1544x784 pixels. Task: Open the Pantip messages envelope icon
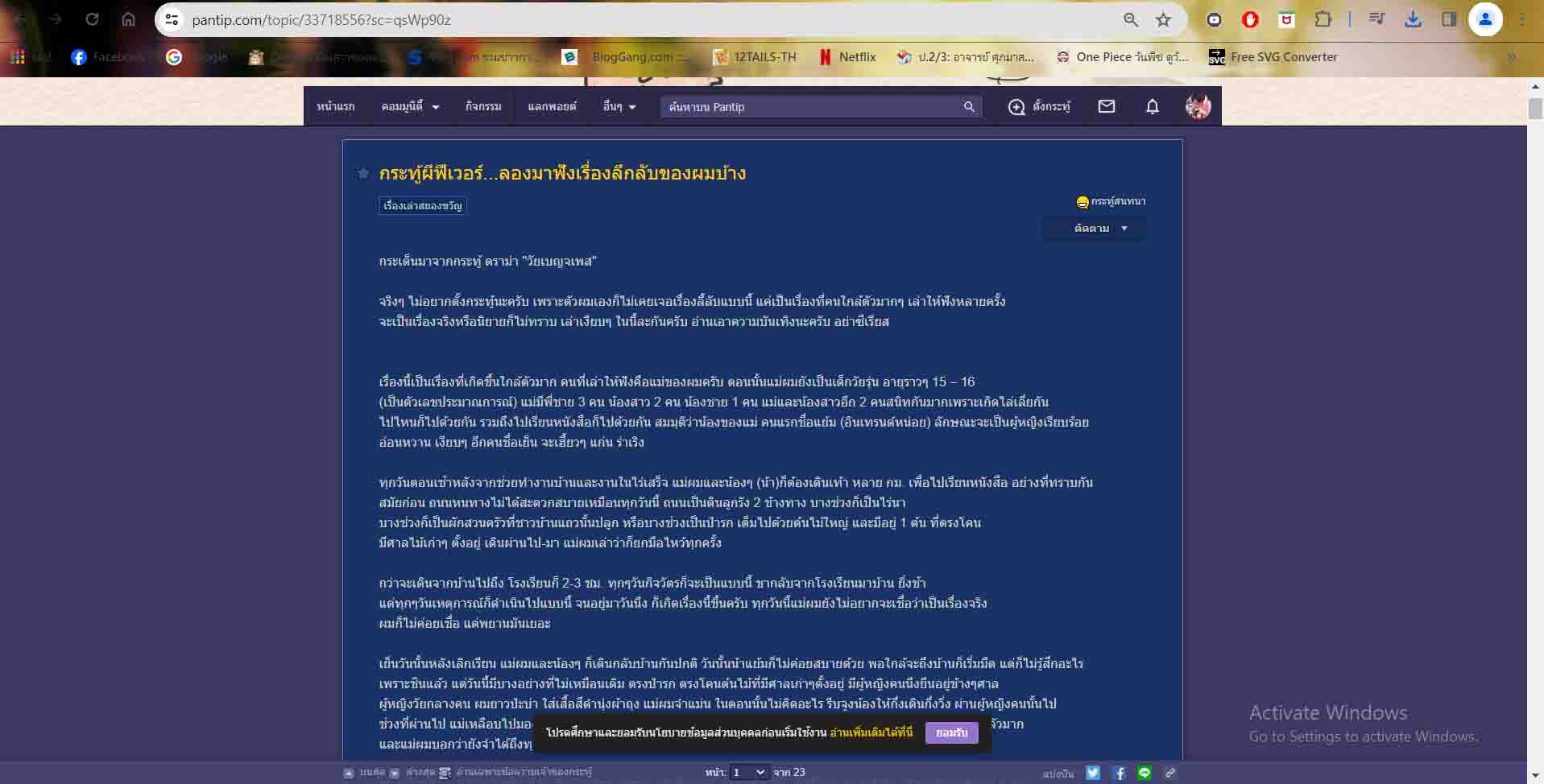coord(1106,106)
